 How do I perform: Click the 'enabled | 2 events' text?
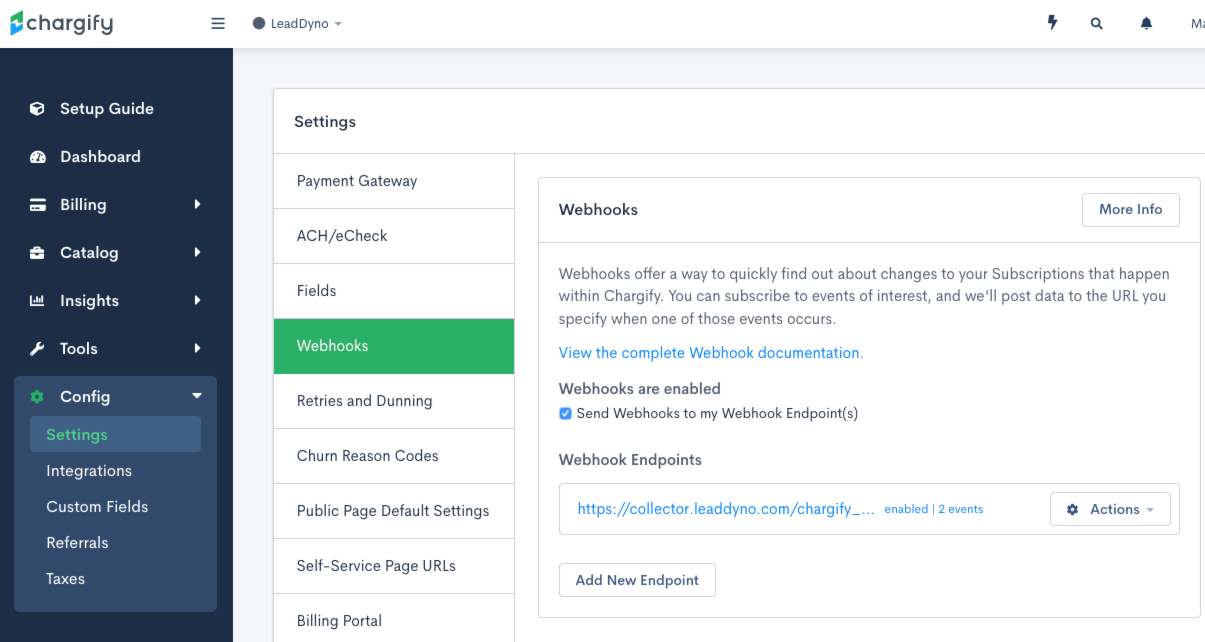[934, 509]
